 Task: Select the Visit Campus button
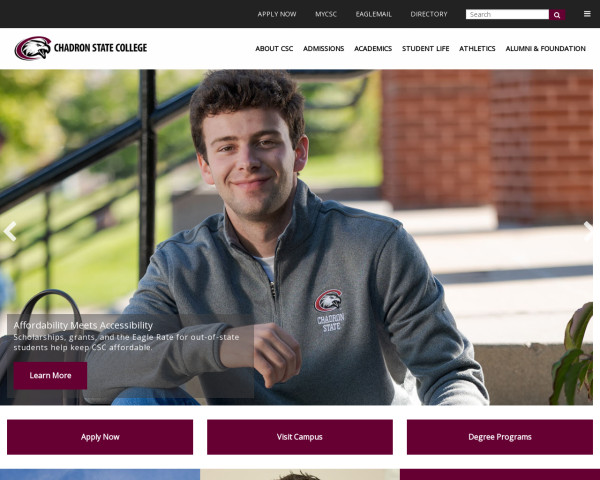coord(300,437)
